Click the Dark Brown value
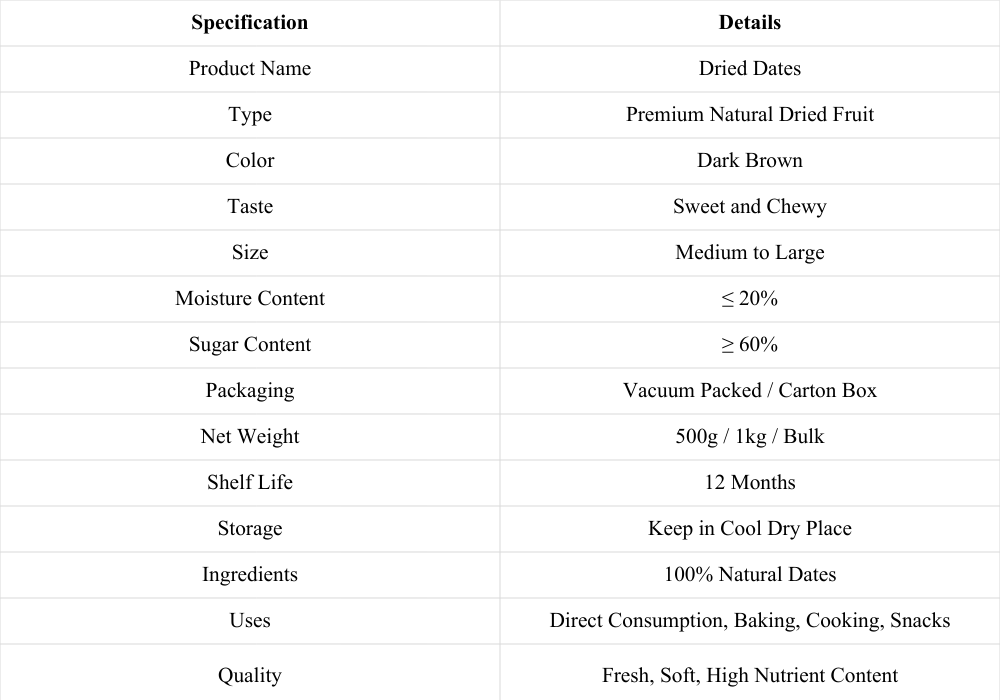 point(749,160)
